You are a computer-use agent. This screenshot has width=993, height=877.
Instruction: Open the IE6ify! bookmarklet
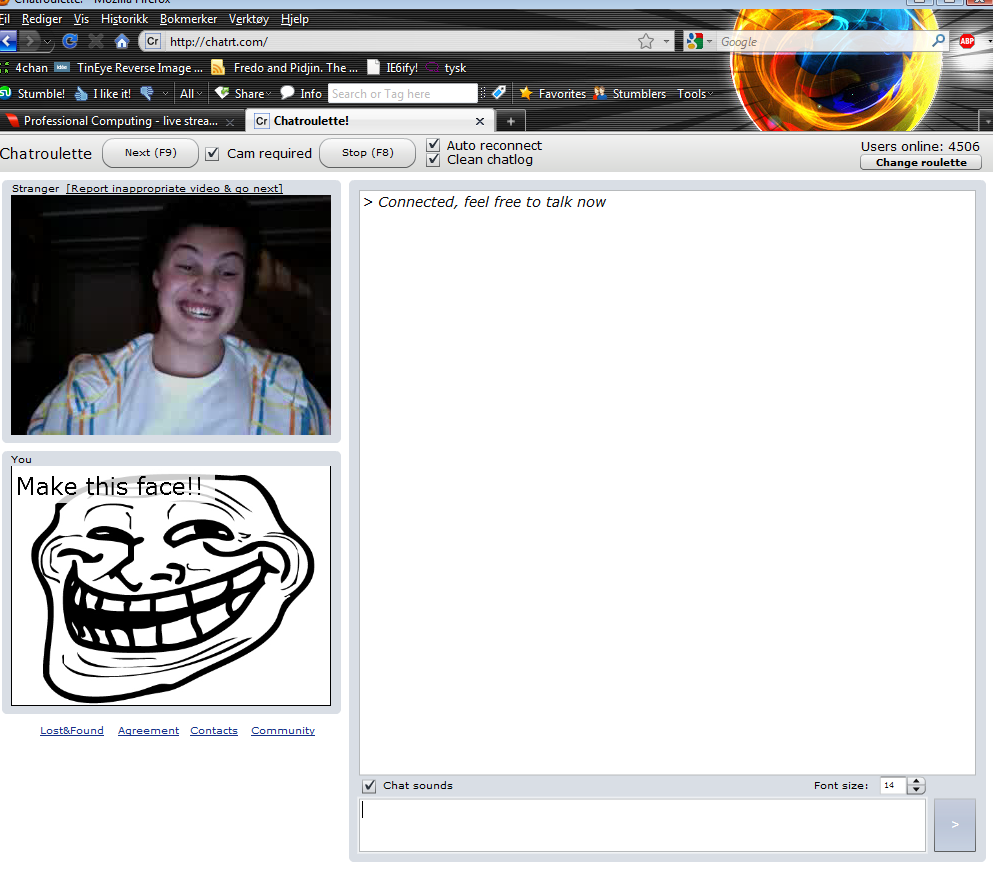393,68
